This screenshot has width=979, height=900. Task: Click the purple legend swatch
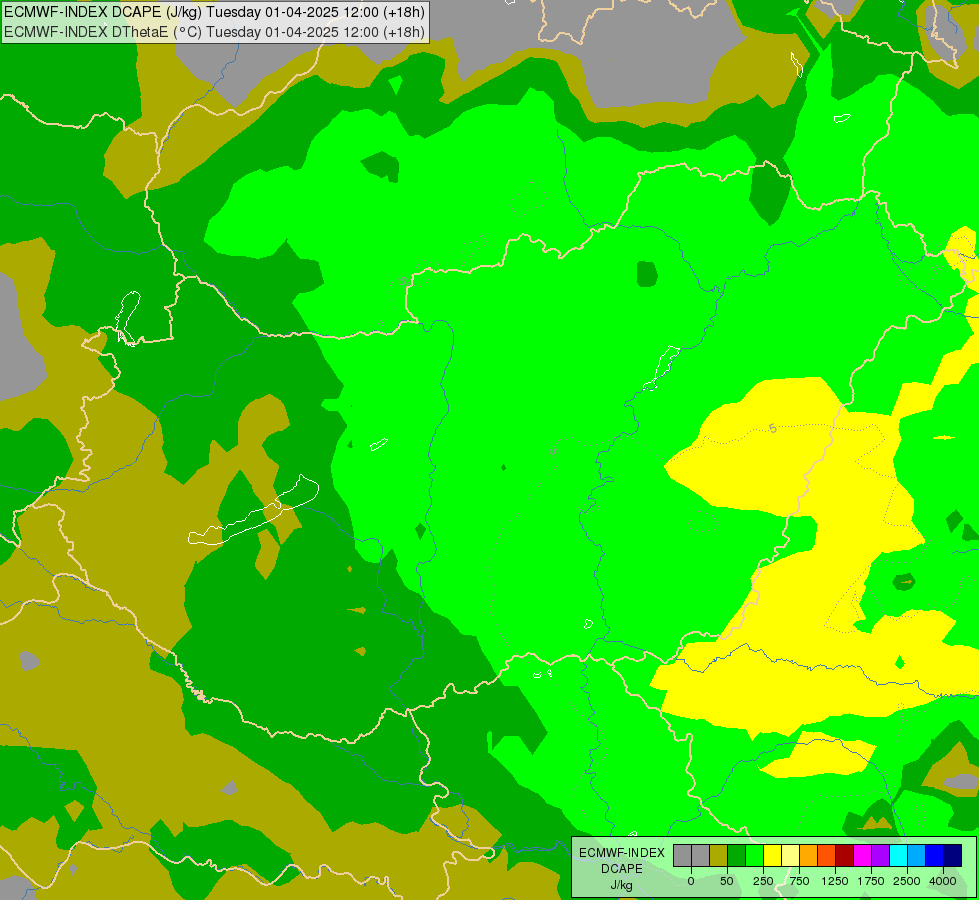880,856
